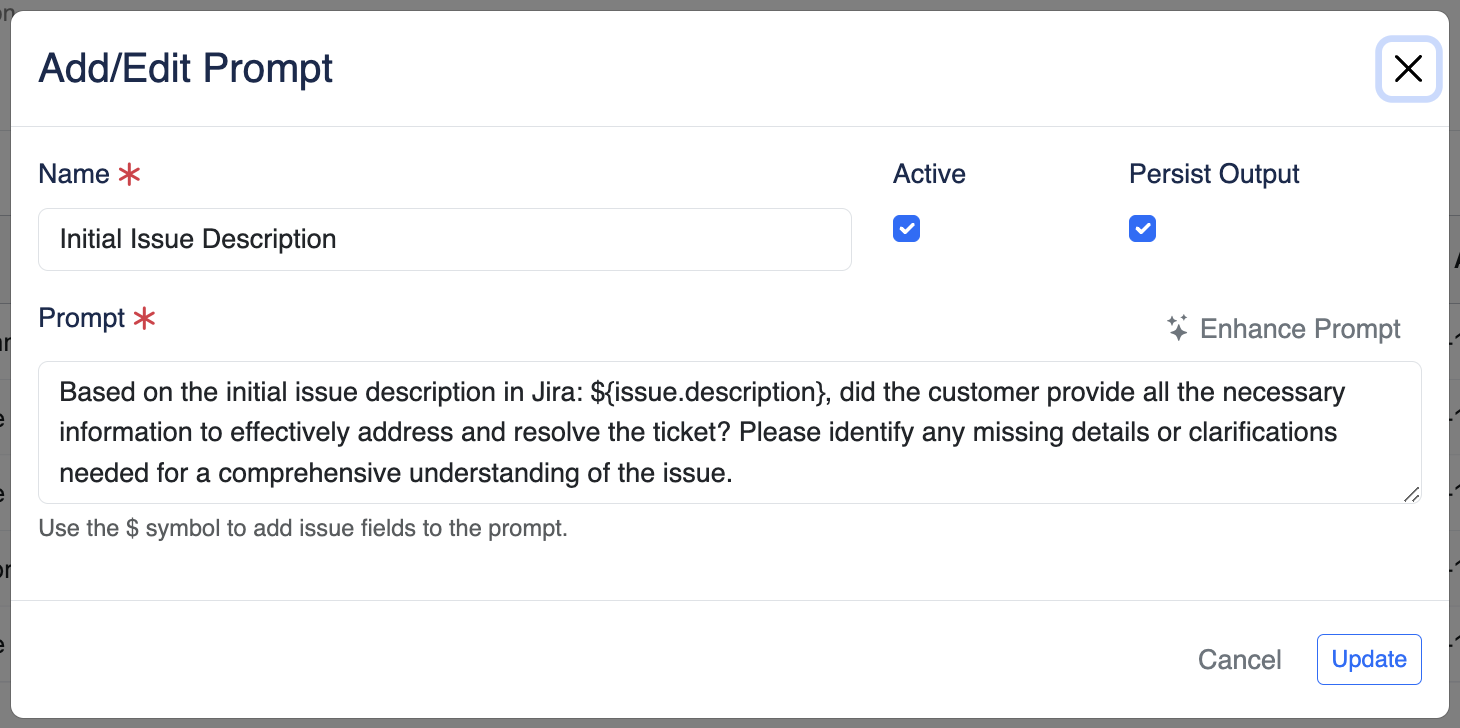Uncheck the Active checkbox
The width and height of the screenshot is (1460, 728).
click(x=906, y=229)
